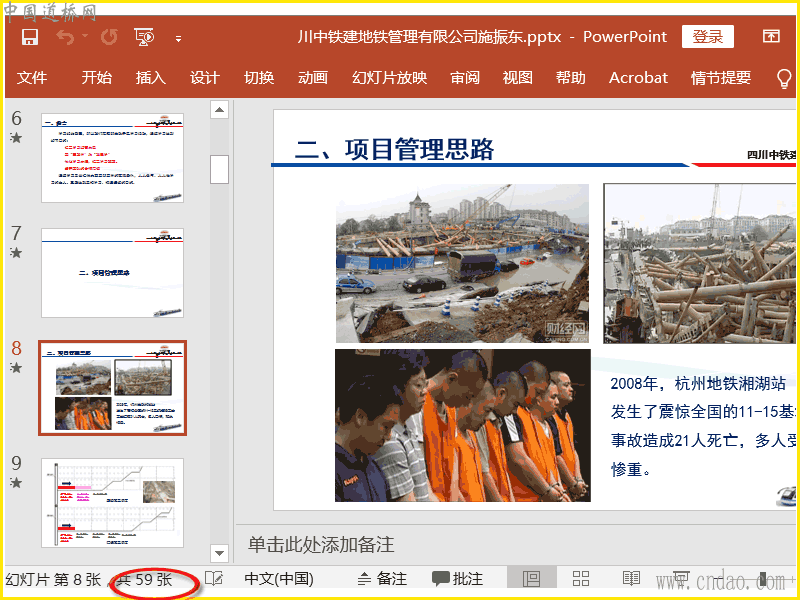Start slideshow from beginning icon

(144, 37)
